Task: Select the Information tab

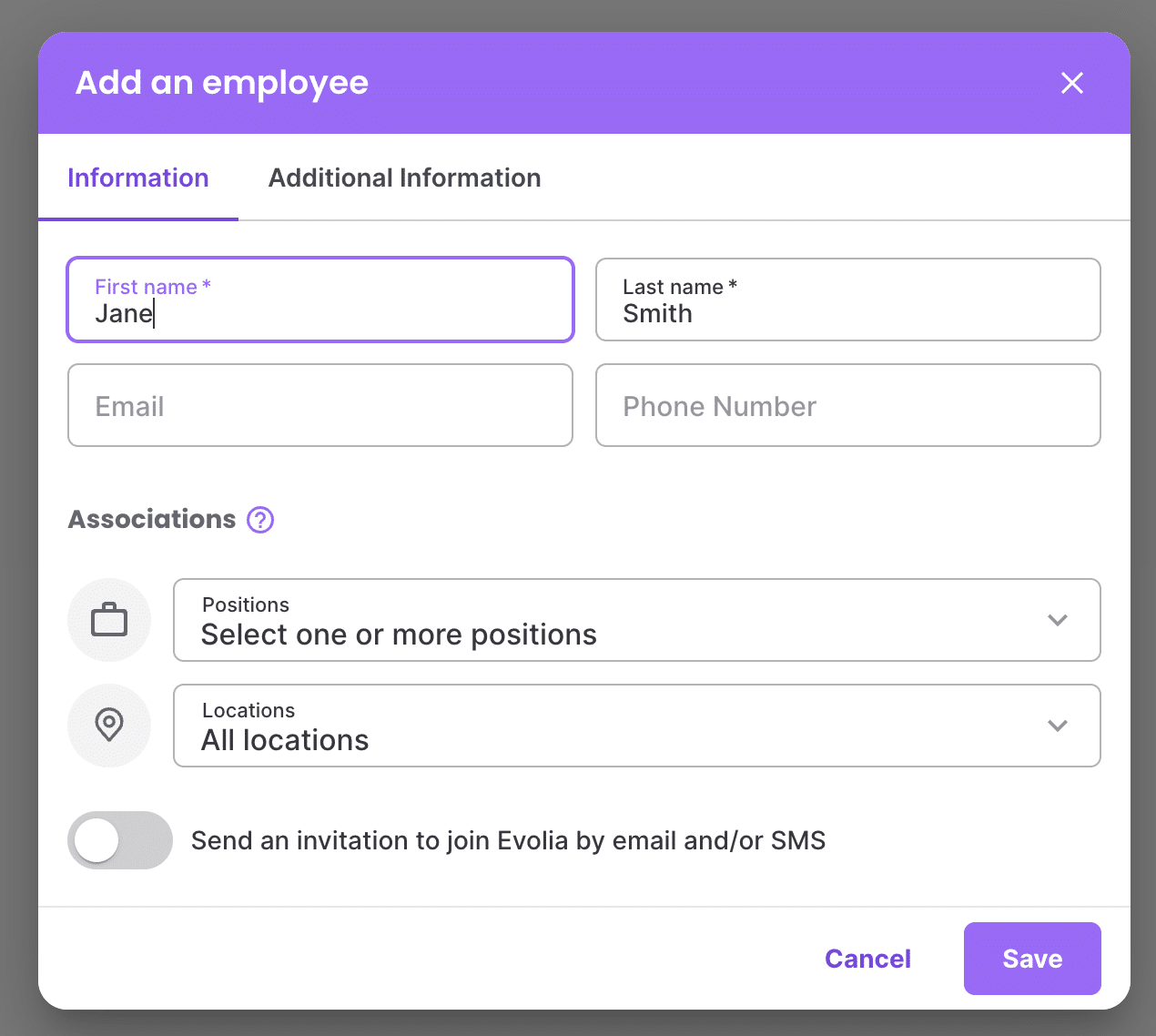Action: click(x=137, y=178)
